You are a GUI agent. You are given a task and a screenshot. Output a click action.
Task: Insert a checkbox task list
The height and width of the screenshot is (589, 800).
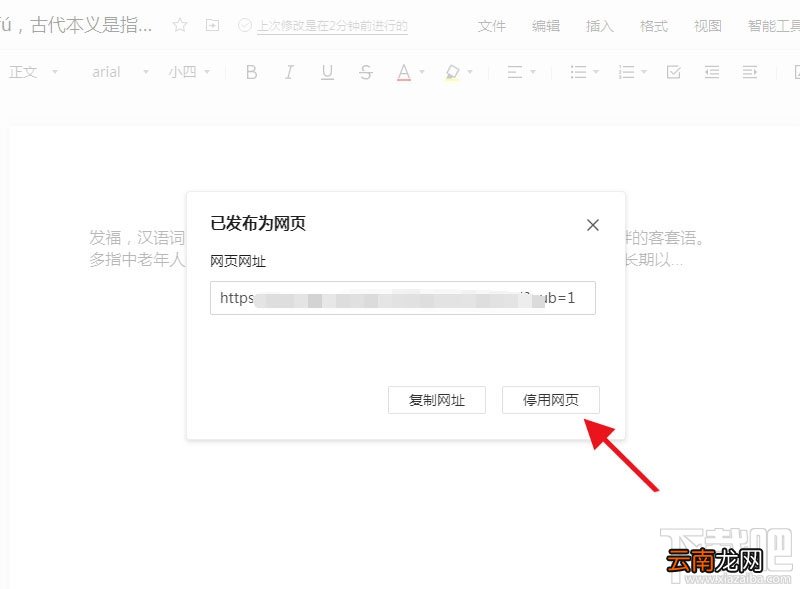(x=673, y=72)
